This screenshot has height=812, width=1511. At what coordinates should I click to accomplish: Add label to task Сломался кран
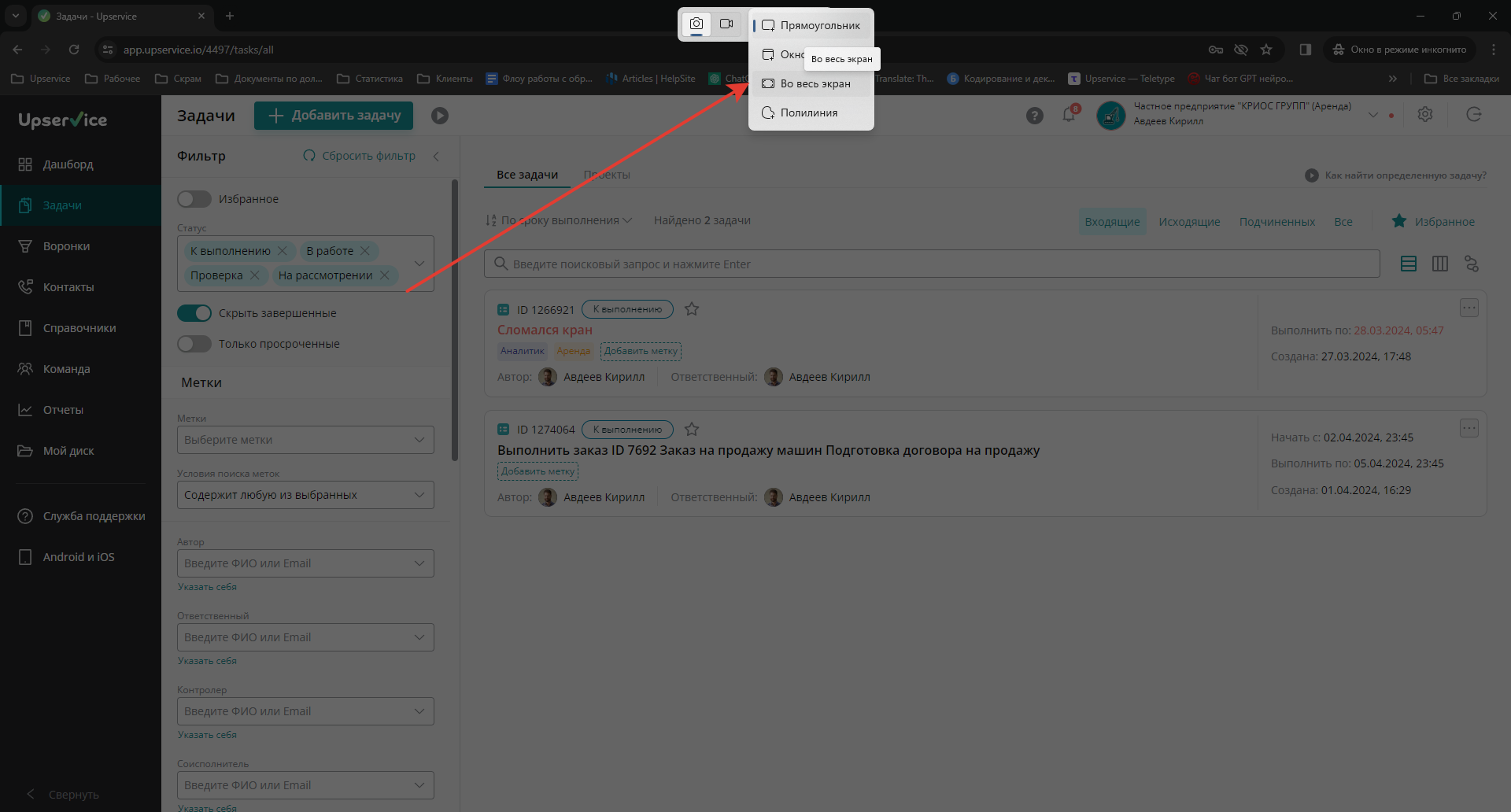tap(641, 351)
